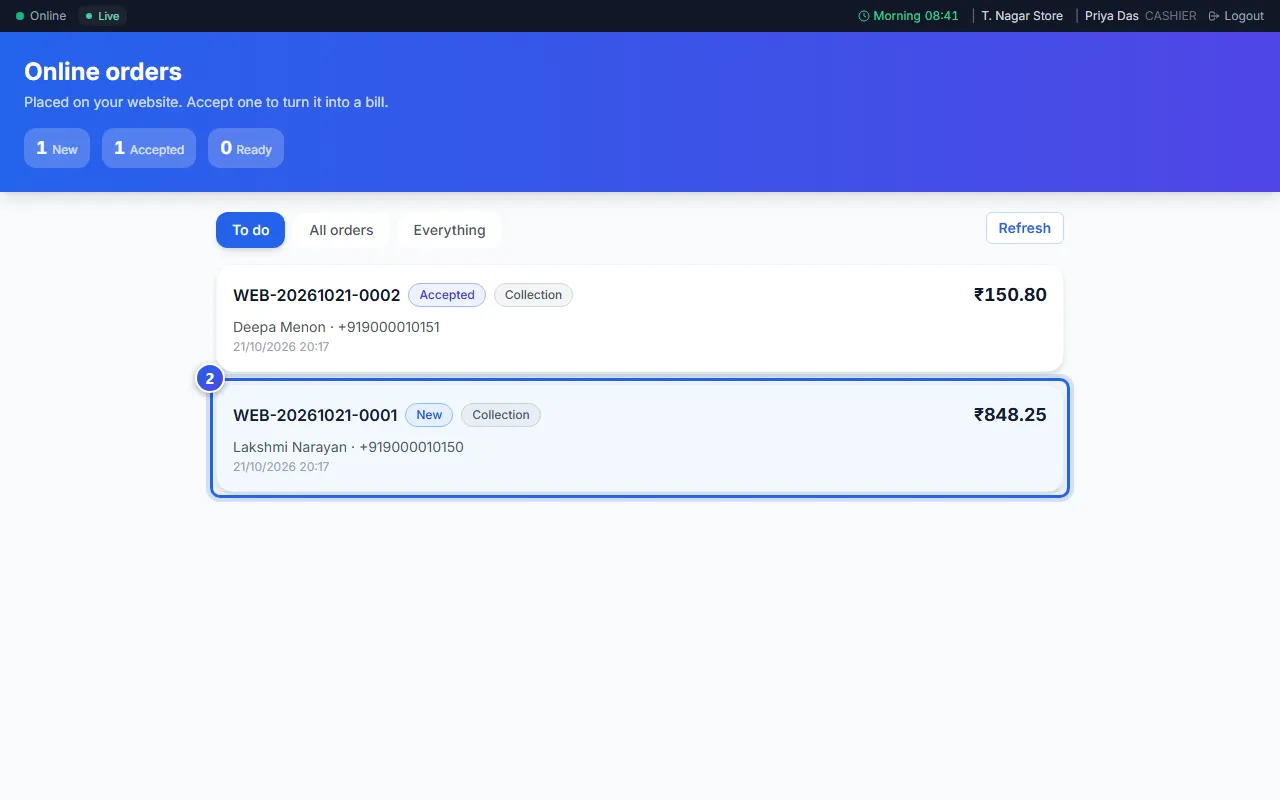Click the 0 Ready counter chip

tap(246, 148)
